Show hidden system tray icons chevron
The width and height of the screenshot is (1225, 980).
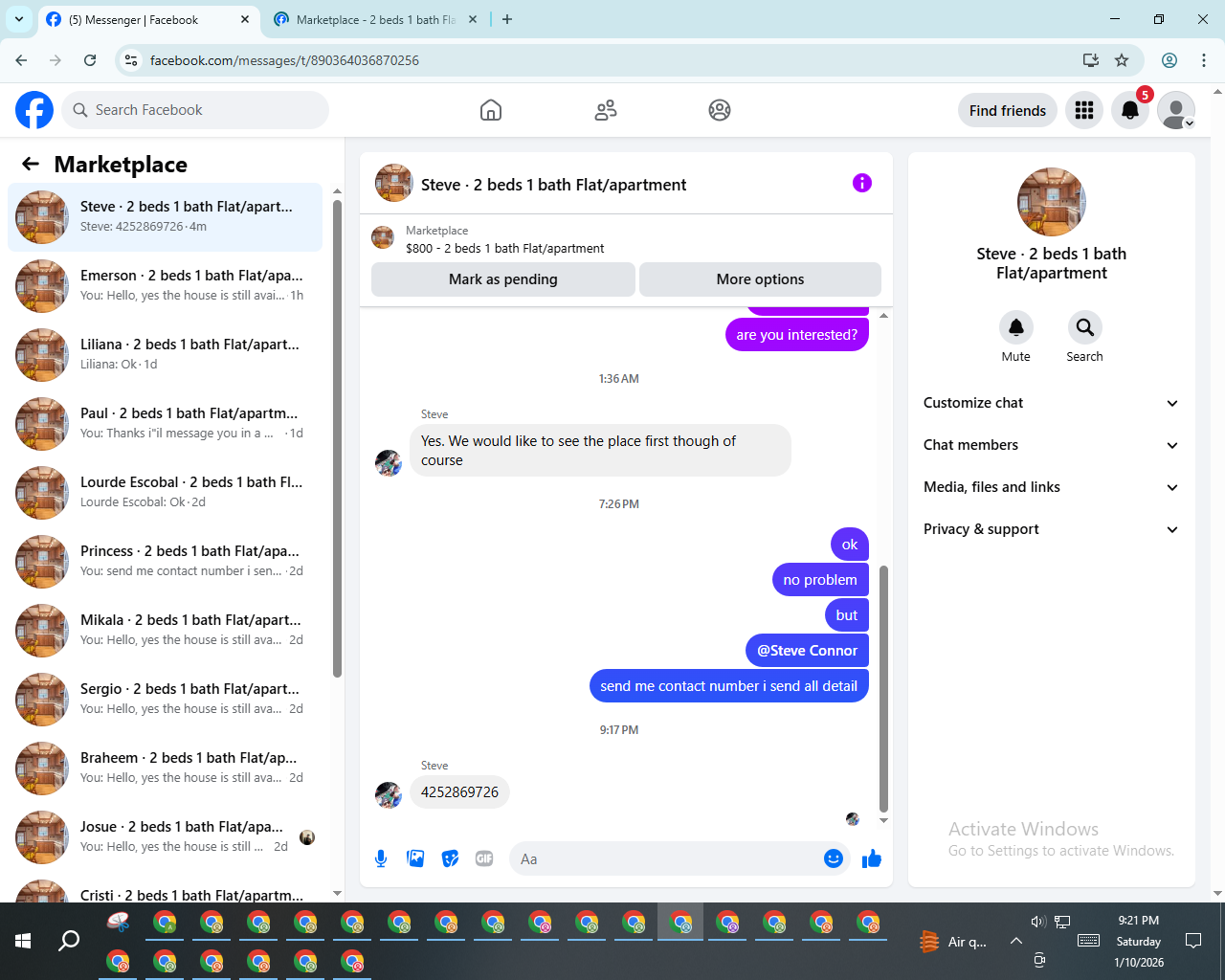click(x=1015, y=941)
